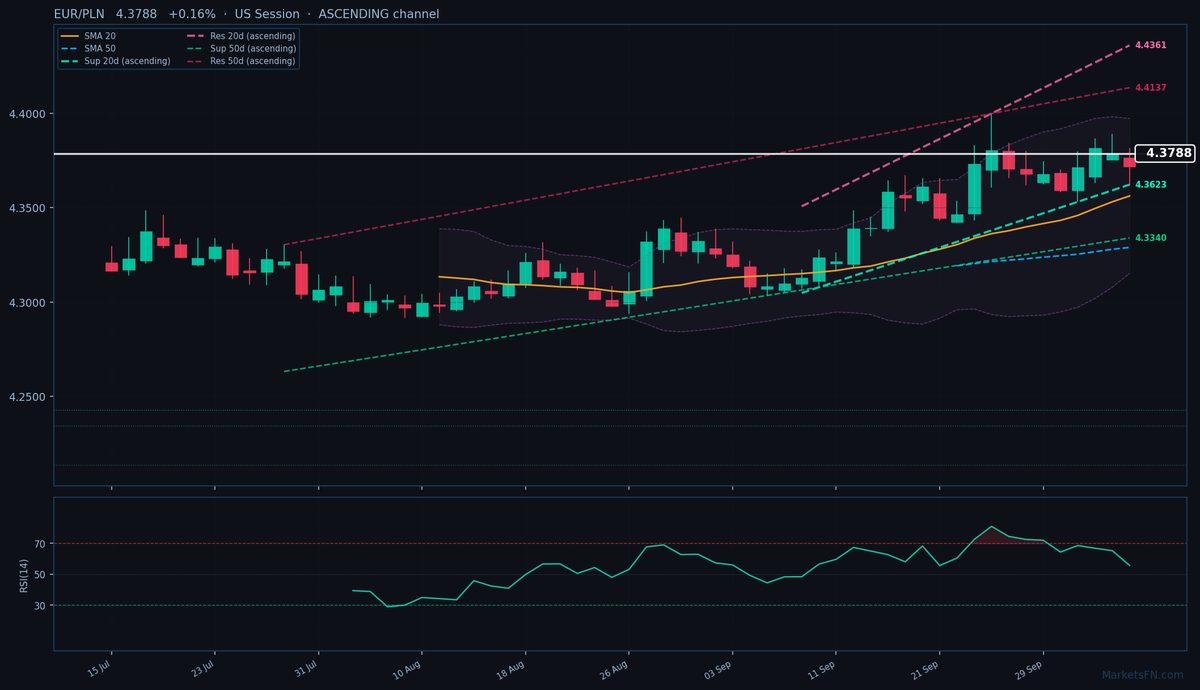
Task: Select the Sup 50d (ascending) legend entry
Action: (241, 48)
